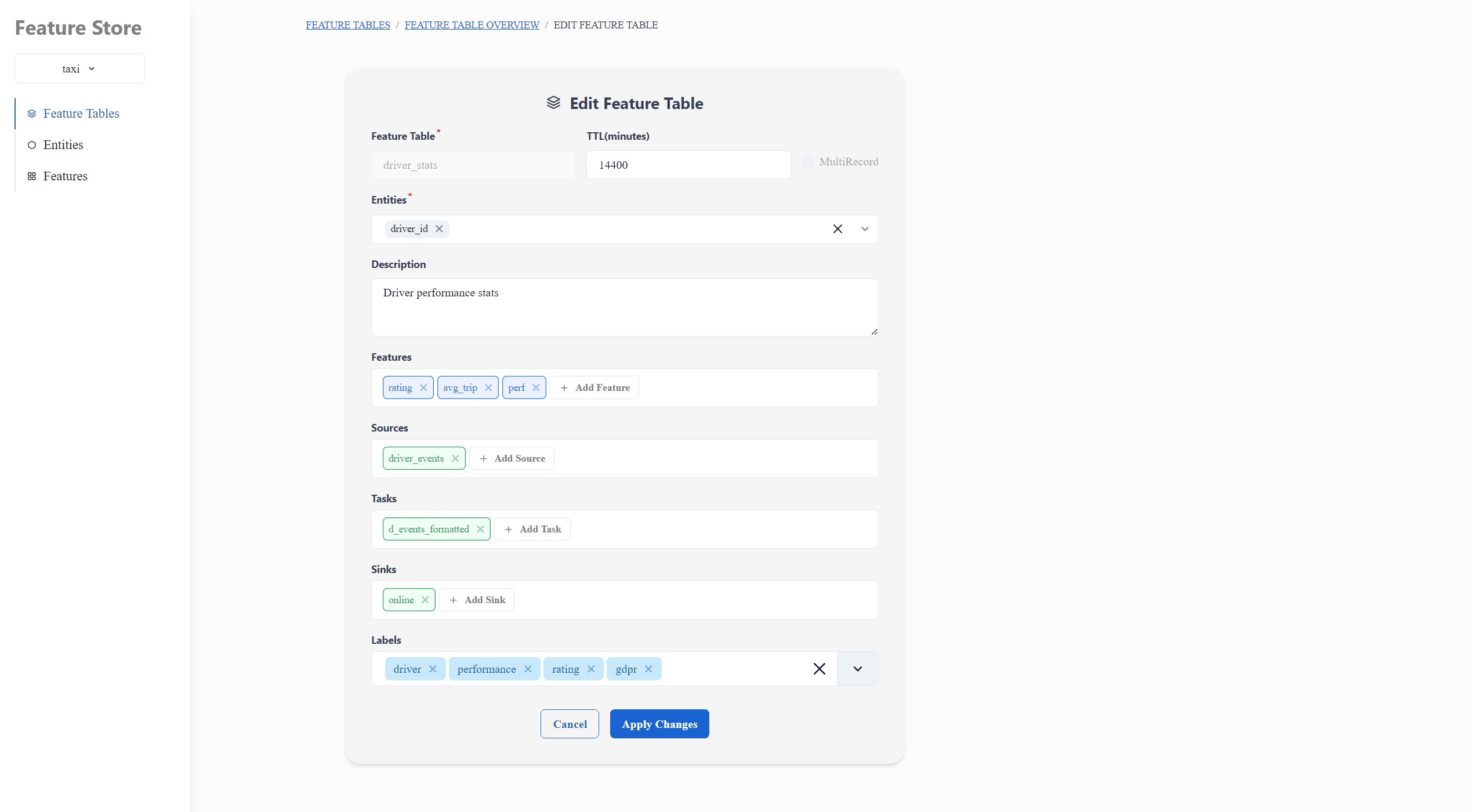The width and height of the screenshot is (1472, 812).
Task: Follow the Feature Table Overview breadcrumb
Action: click(x=472, y=25)
